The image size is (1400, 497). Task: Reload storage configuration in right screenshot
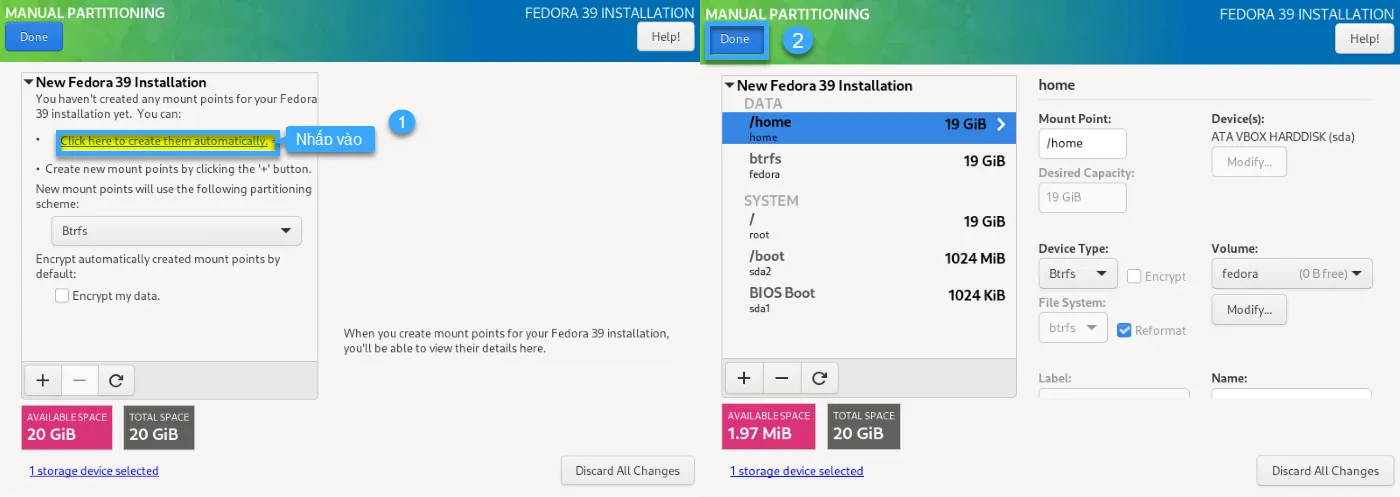pyautogui.click(x=820, y=378)
